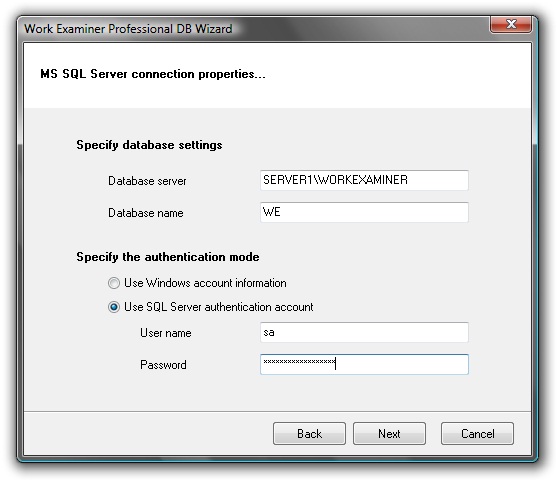Focus the User name field containing sa
This screenshot has width=558, height=482.
tap(364, 332)
